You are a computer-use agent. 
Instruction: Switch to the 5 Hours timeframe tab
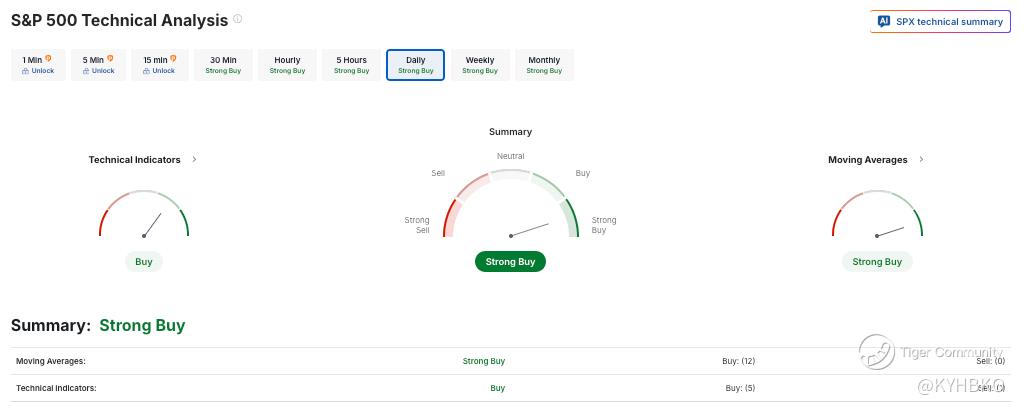pyautogui.click(x=351, y=65)
